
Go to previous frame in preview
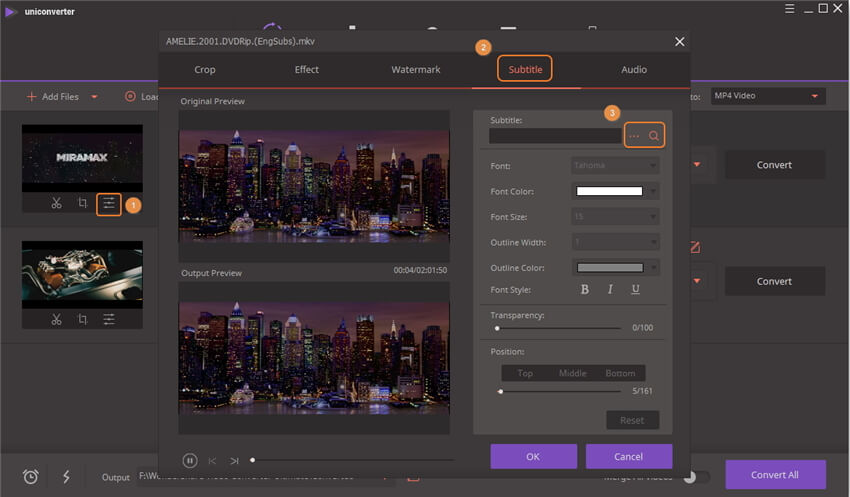click(x=212, y=461)
